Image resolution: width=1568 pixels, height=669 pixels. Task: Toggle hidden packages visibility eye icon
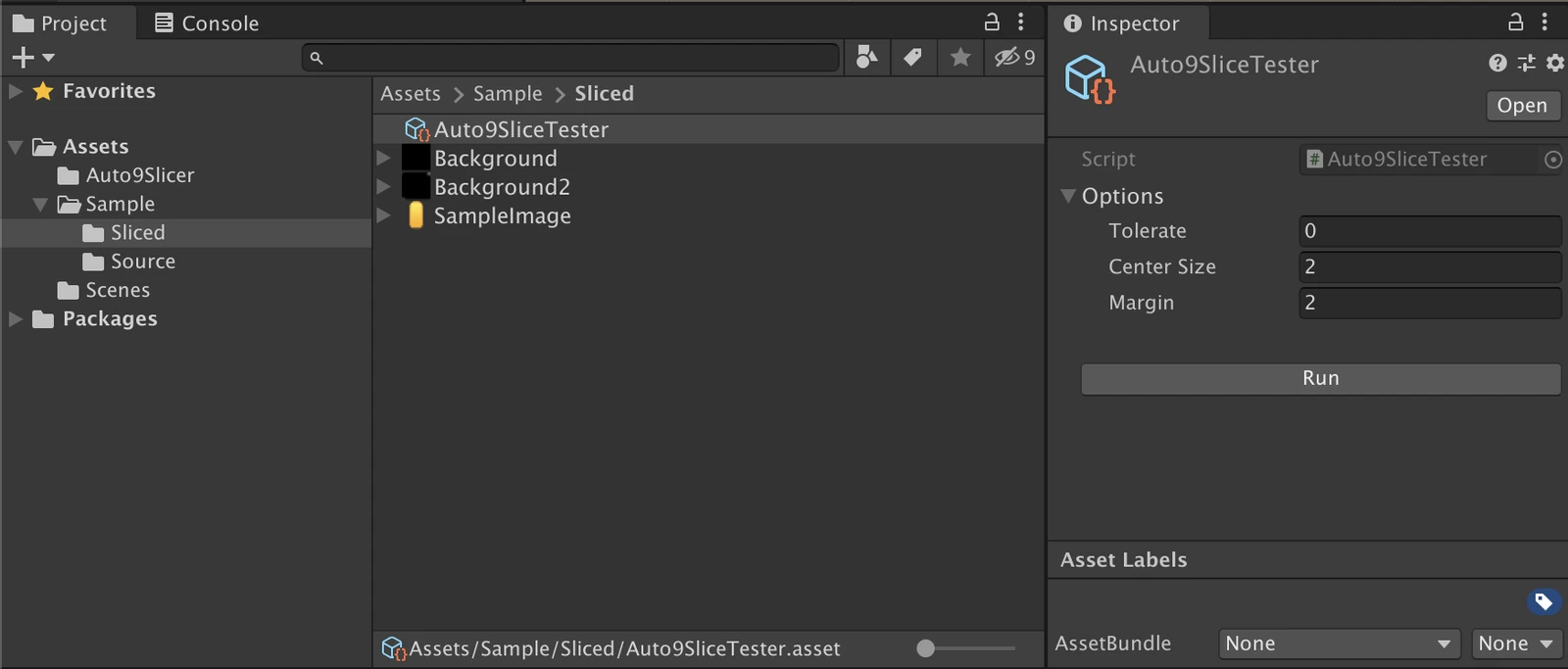click(x=1014, y=58)
